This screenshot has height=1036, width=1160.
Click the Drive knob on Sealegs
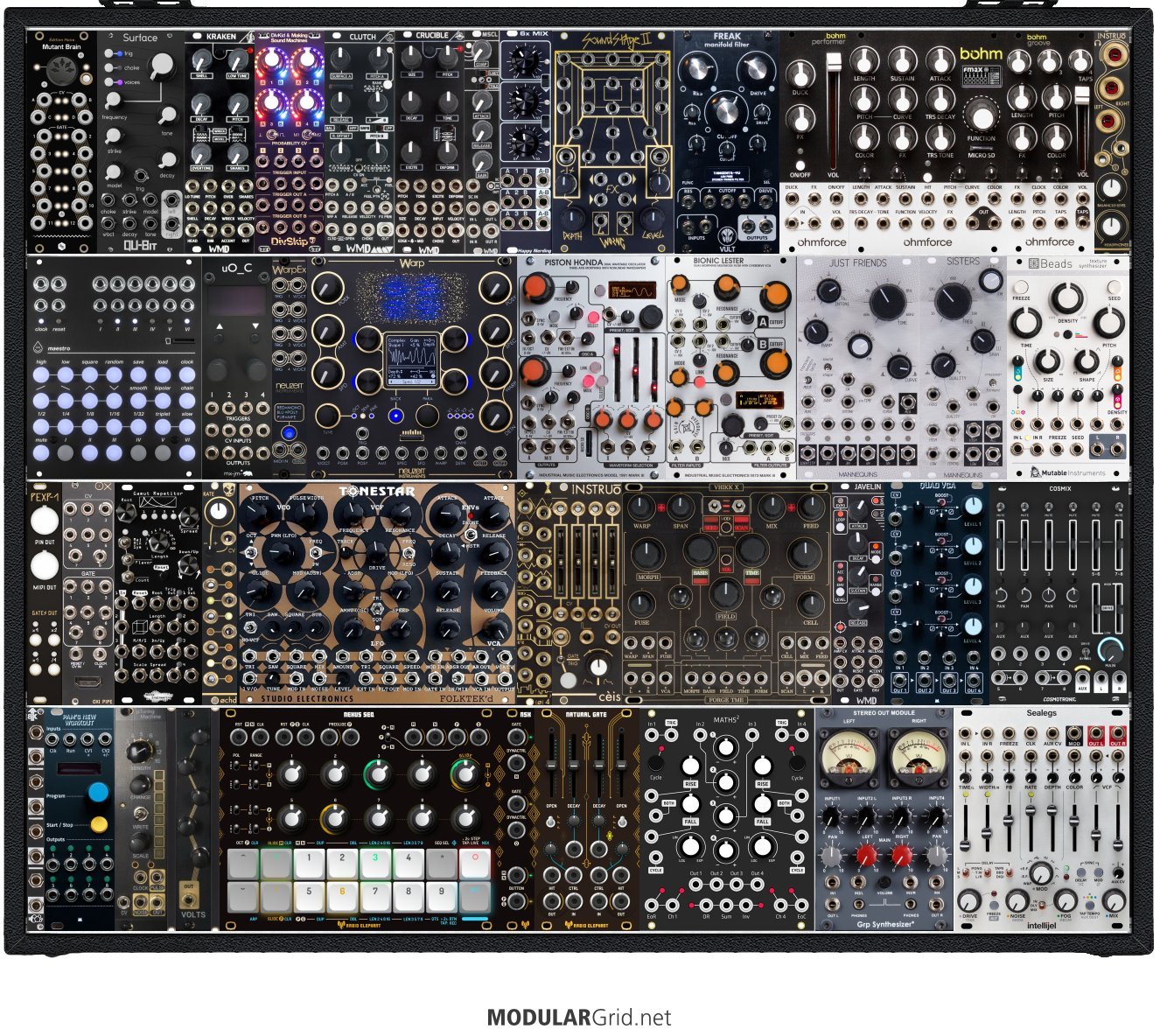pos(970,899)
